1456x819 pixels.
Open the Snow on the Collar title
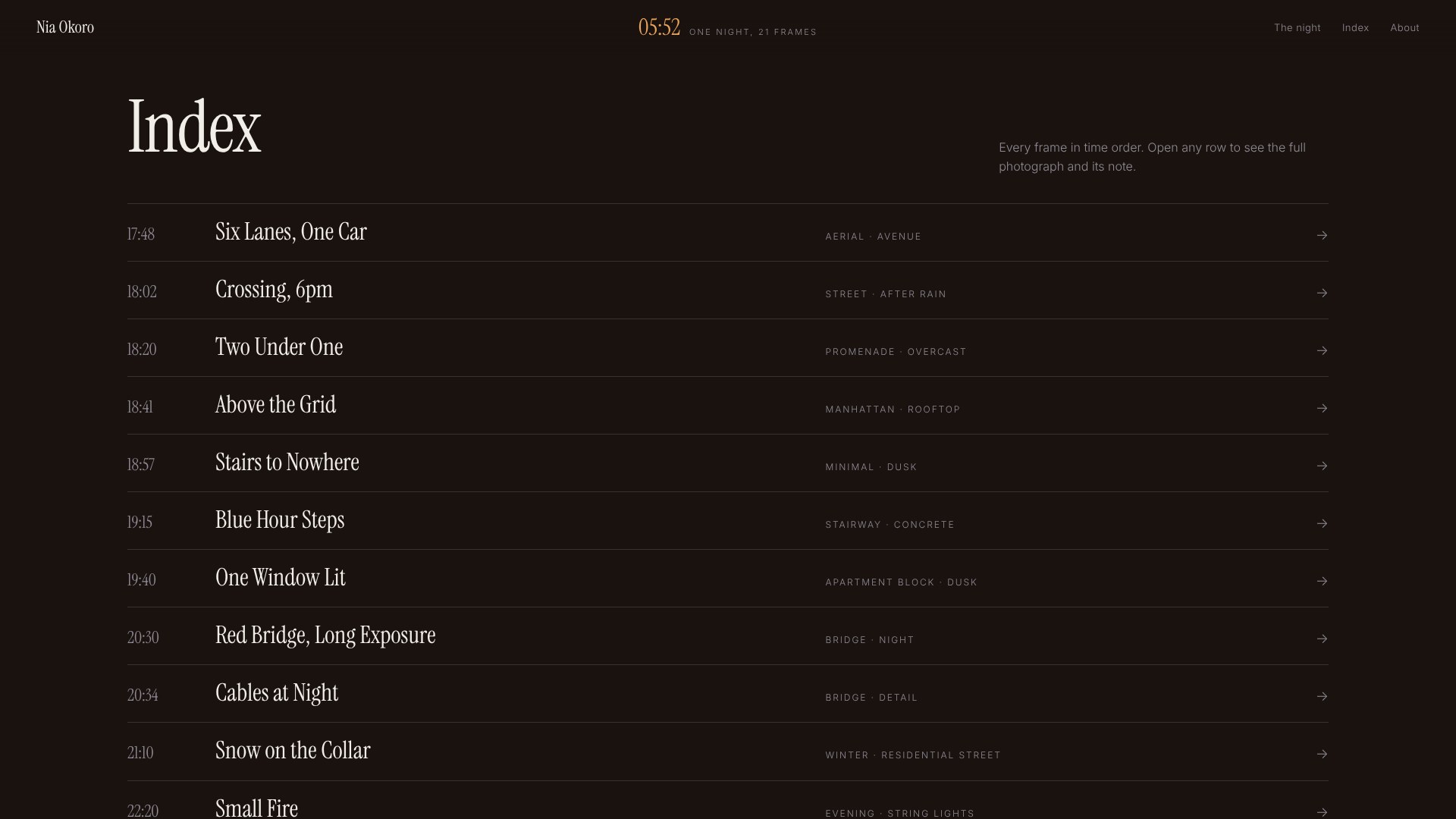(293, 751)
